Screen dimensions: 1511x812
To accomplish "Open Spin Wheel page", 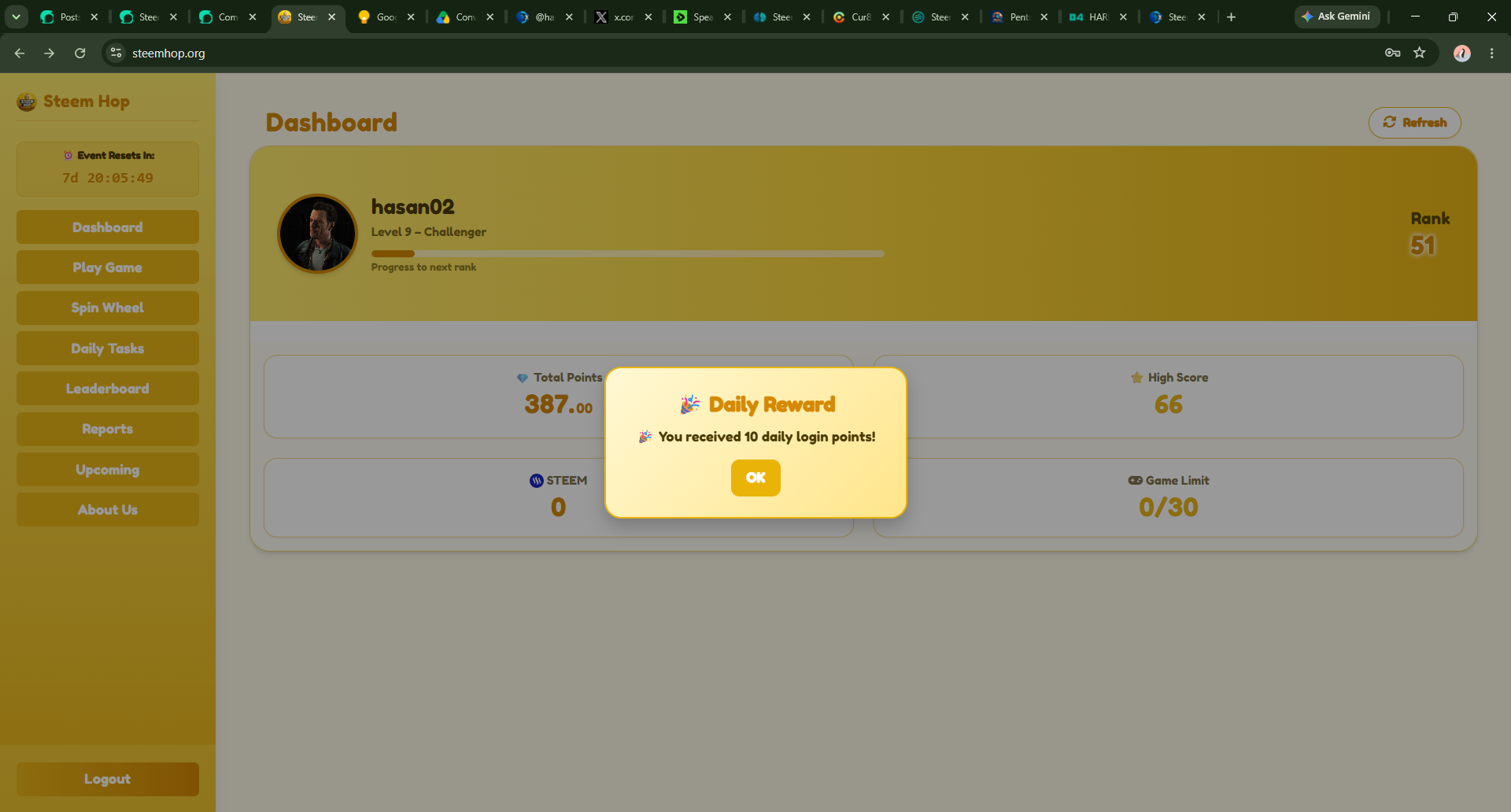I will point(108,308).
